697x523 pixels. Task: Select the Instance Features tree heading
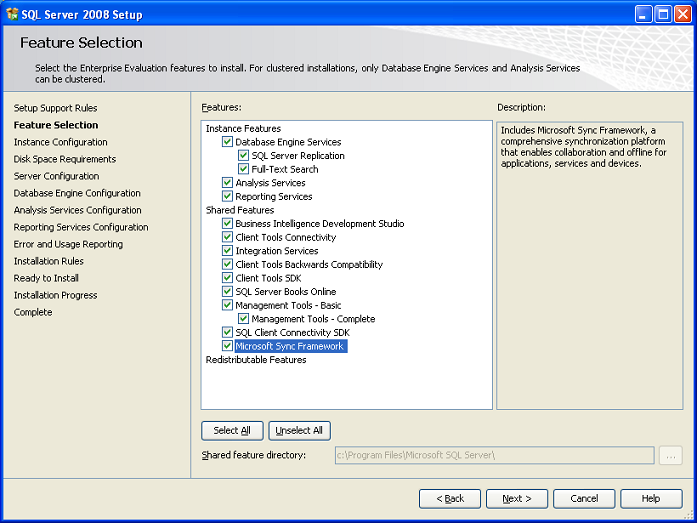pyautogui.click(x=243, y=128)
